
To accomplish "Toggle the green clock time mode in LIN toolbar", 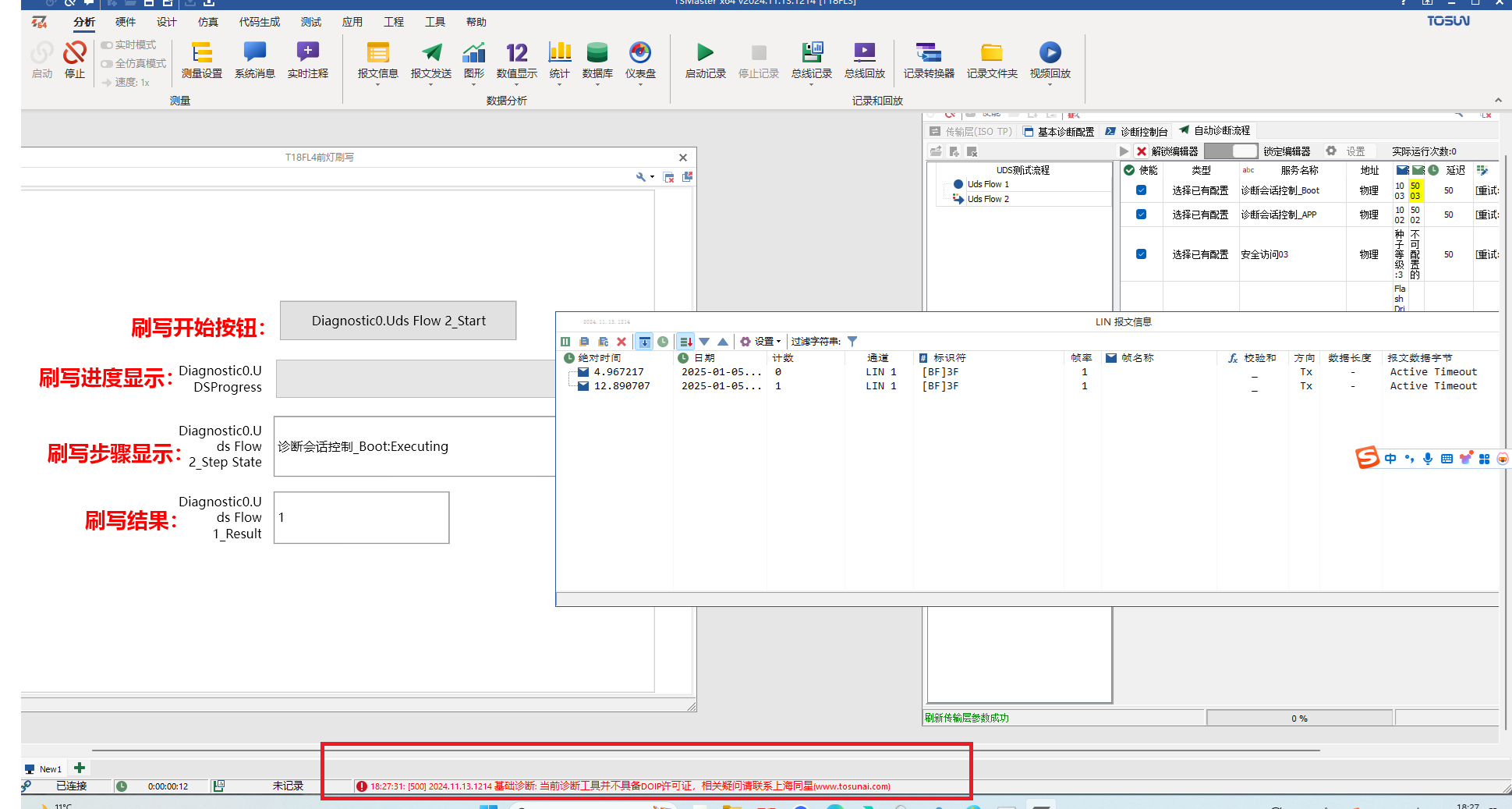I will [x=663, y=342].
